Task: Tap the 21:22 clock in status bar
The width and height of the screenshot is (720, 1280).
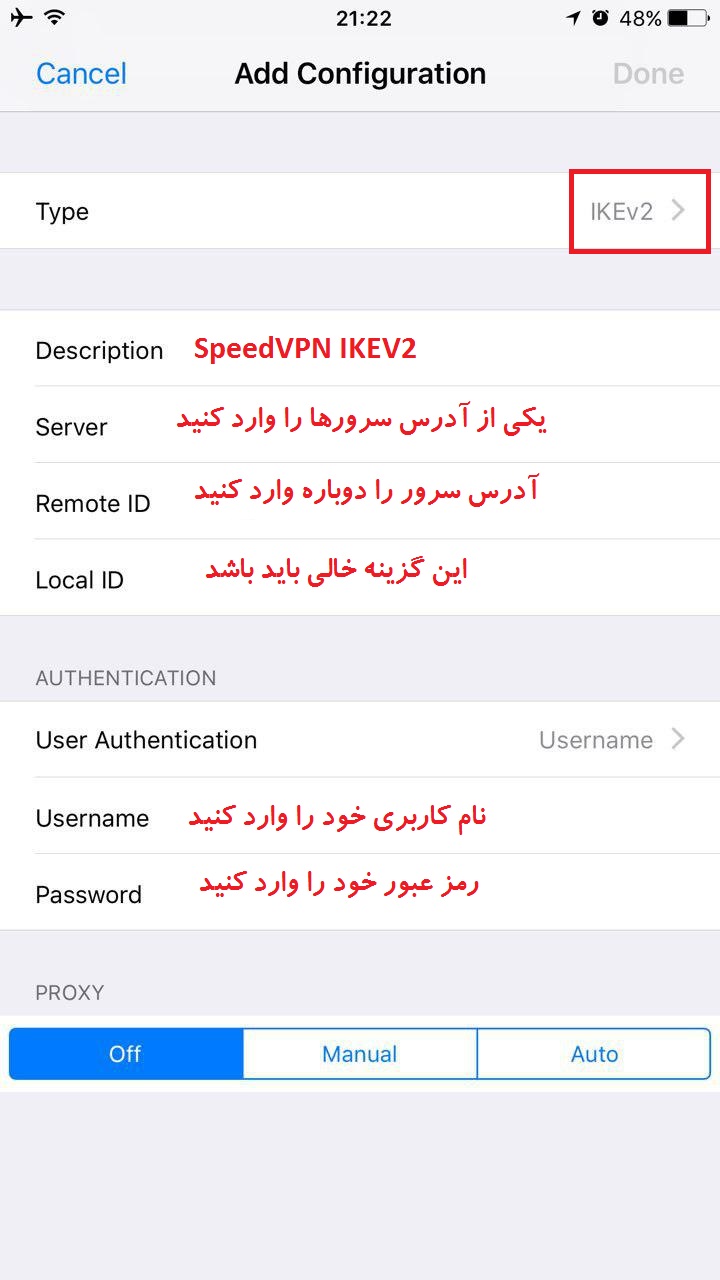Action: pyautogui.click(x=364, y=18)
